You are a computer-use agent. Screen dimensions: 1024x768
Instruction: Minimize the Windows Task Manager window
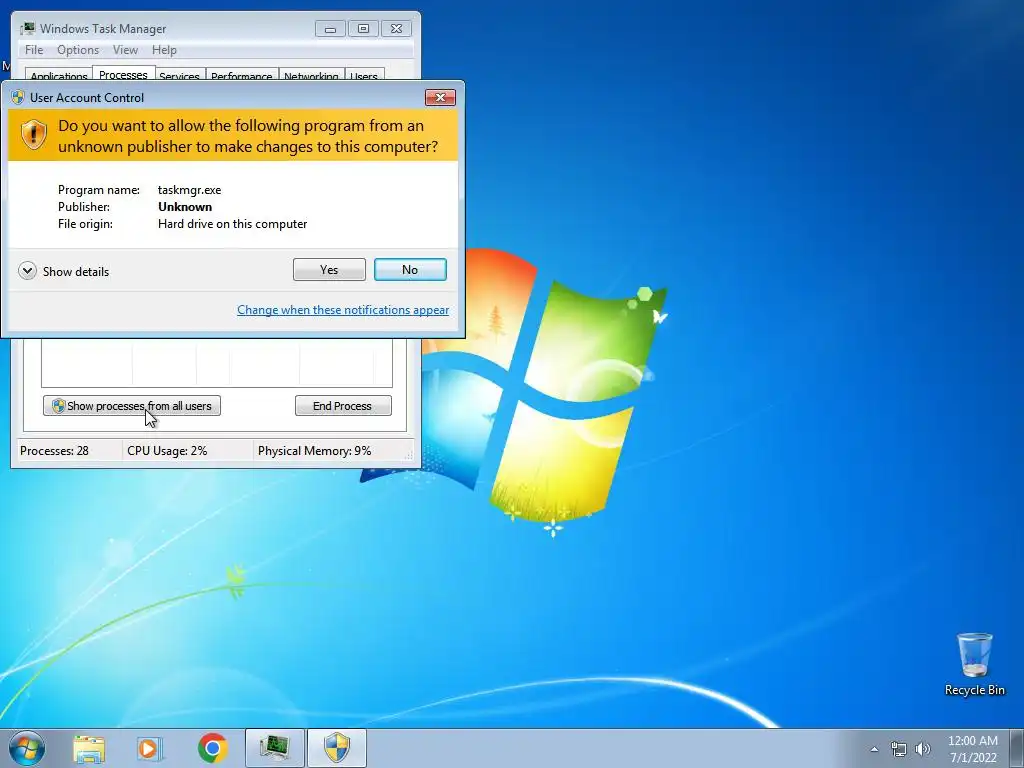(x=330, y=29)
